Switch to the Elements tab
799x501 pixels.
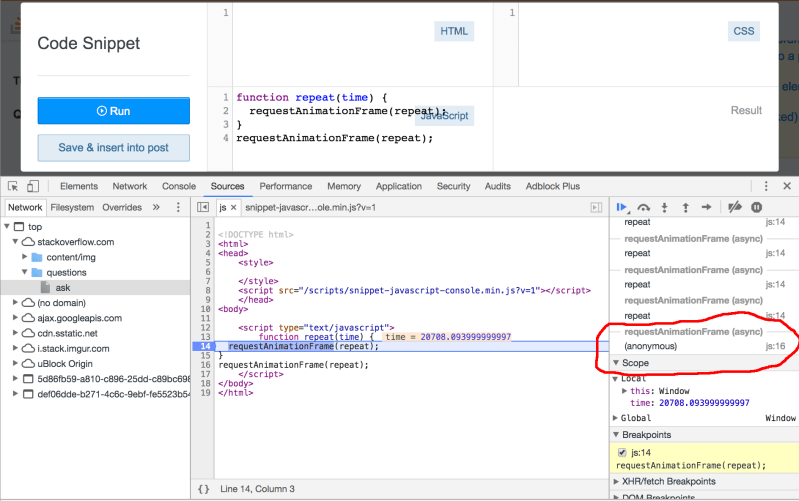(x=79, y=187)
